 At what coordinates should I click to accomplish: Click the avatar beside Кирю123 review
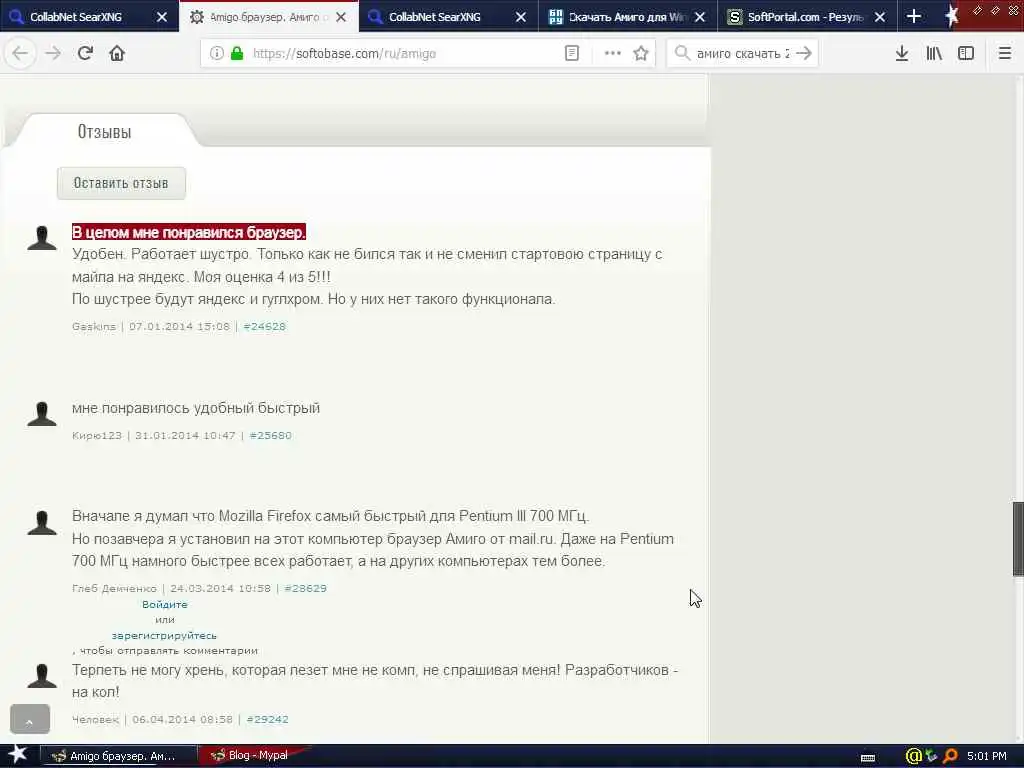click(42, 413)
